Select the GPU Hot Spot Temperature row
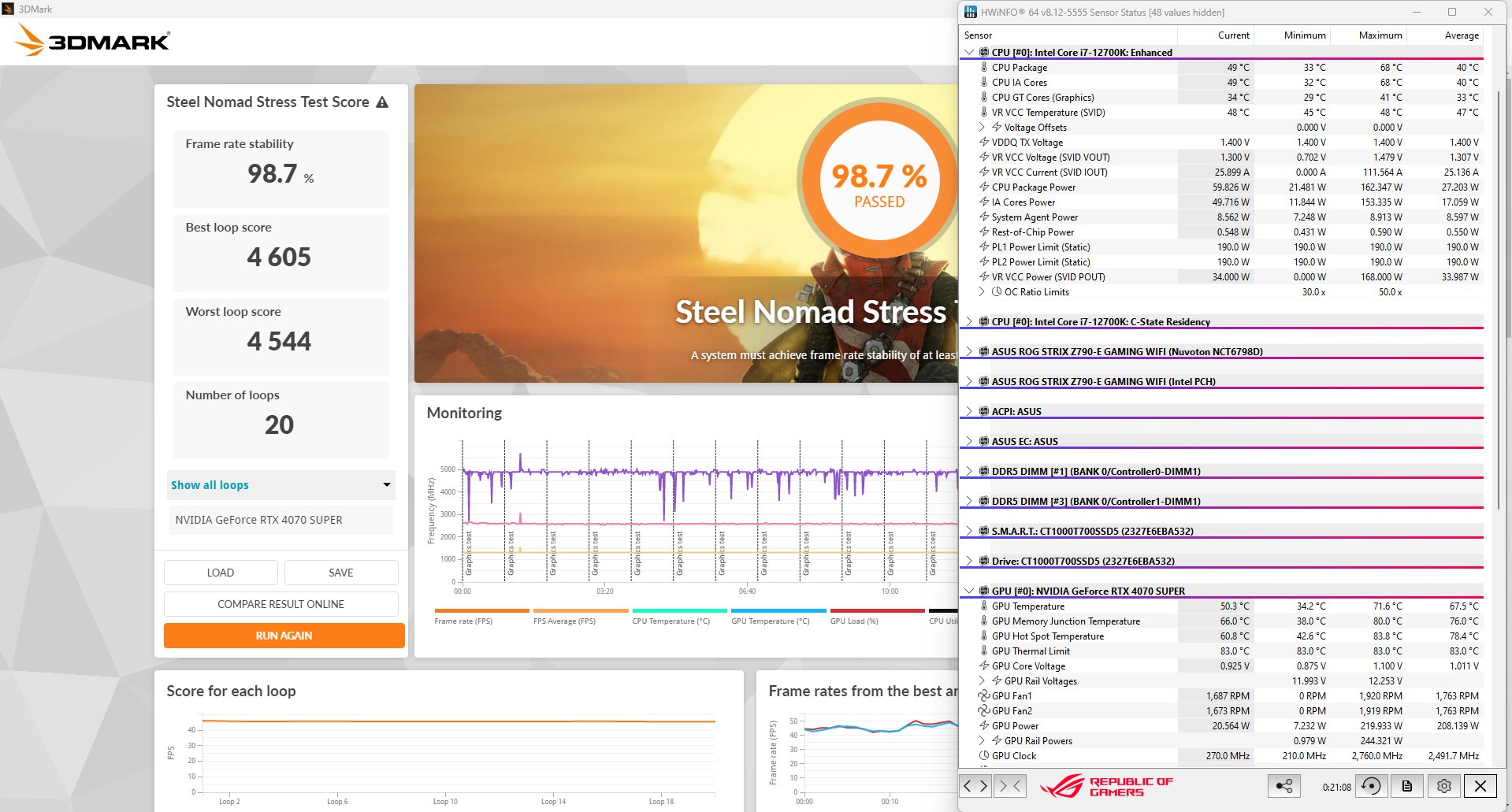Image resolution: width=1512 pixels, height=812 pixels. click(1221, 636)
